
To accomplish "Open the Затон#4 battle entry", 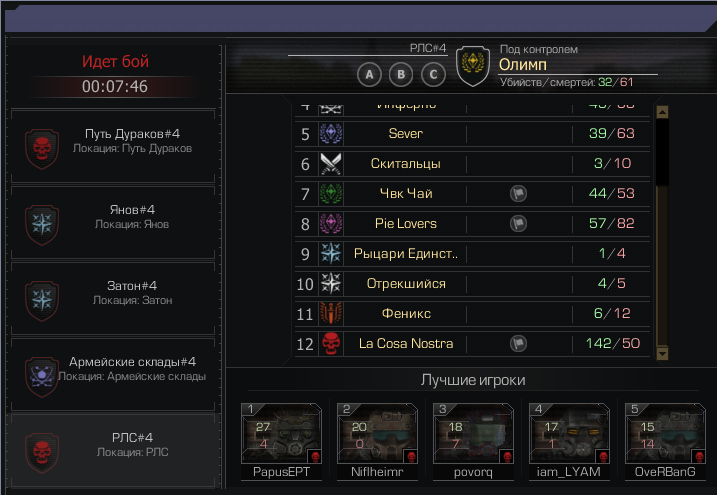I will pyautogui.click(x=113, y=298).
